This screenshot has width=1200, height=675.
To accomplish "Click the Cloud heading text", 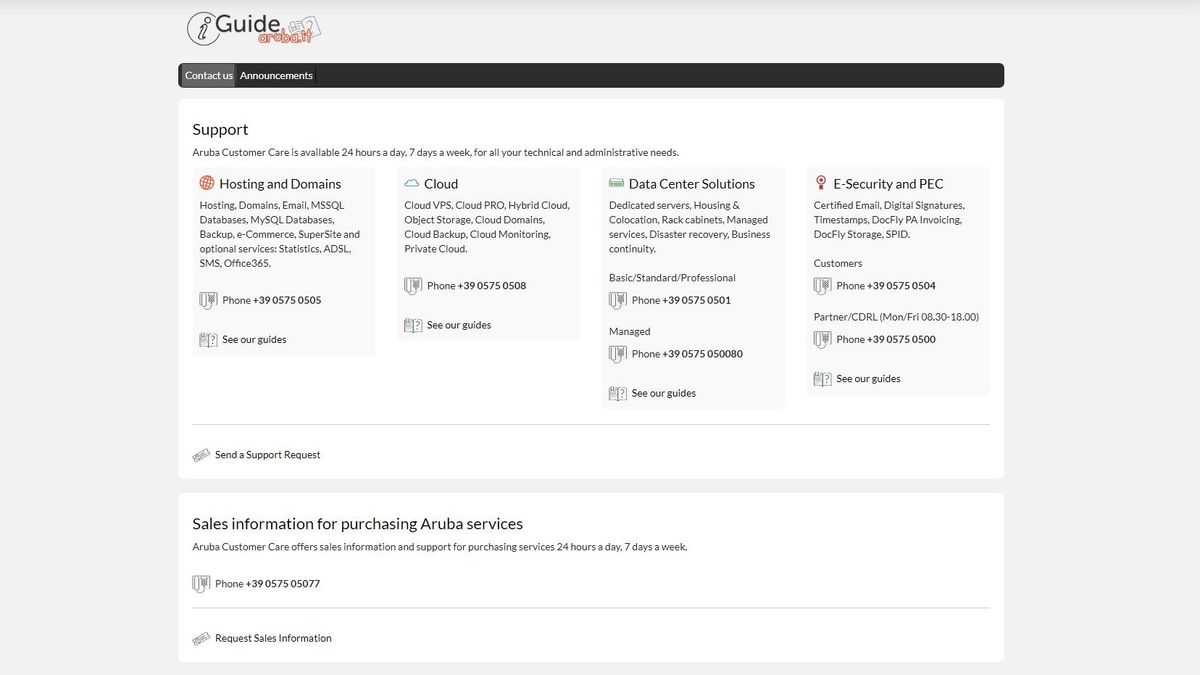I will pos(441,184).
